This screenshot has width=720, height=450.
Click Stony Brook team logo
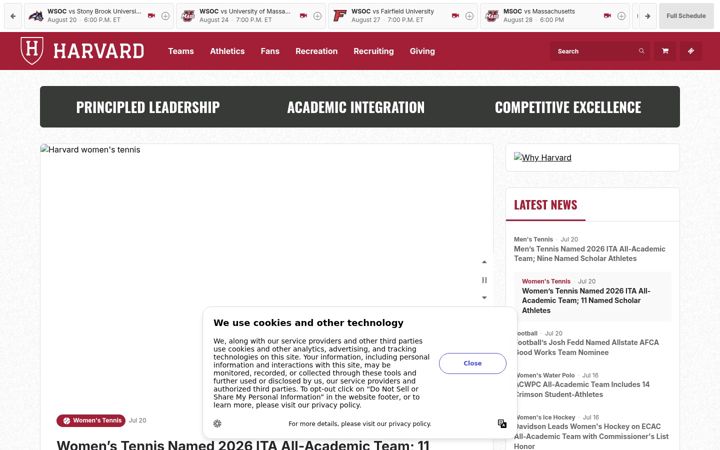point(36,16)
